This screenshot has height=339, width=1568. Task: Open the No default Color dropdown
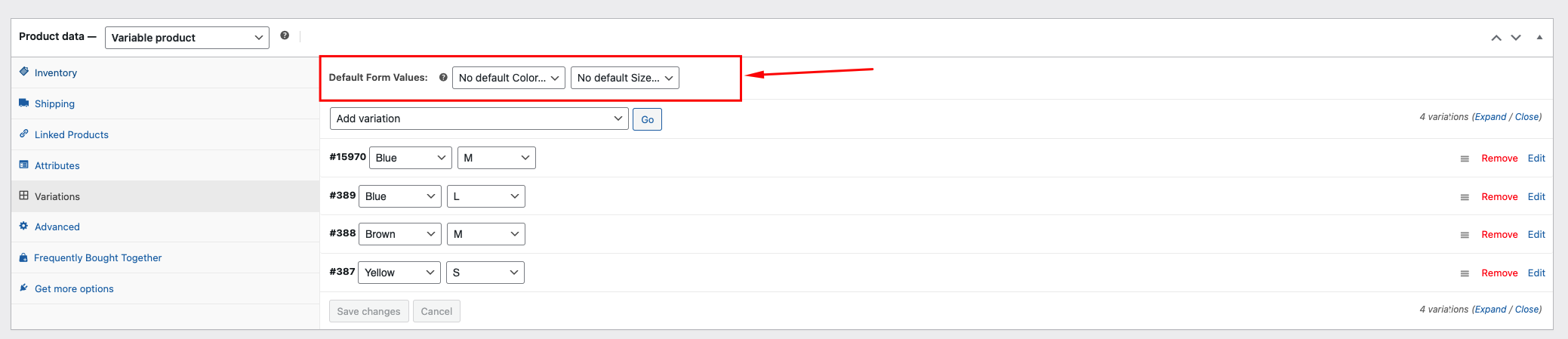(509, 78)
